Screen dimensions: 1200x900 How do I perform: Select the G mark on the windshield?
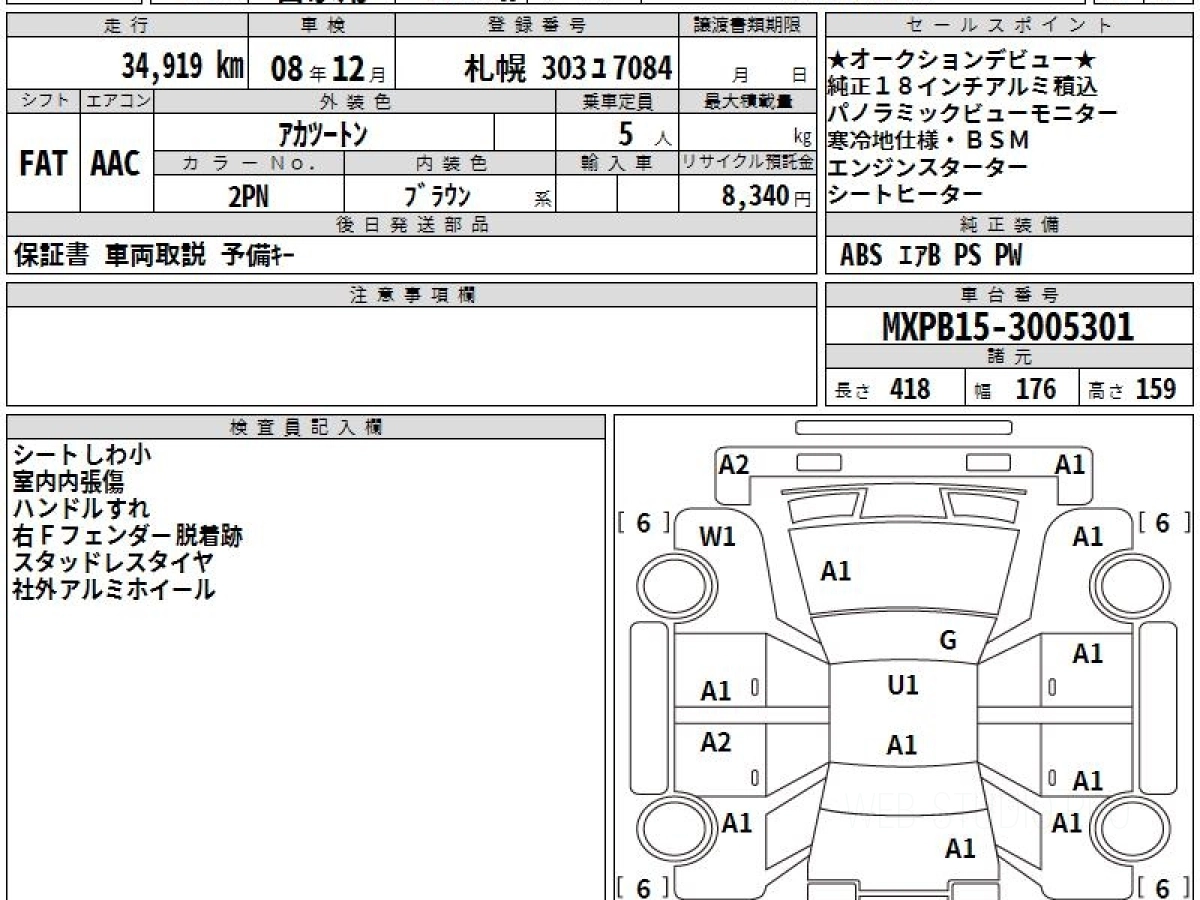(948, 641)
